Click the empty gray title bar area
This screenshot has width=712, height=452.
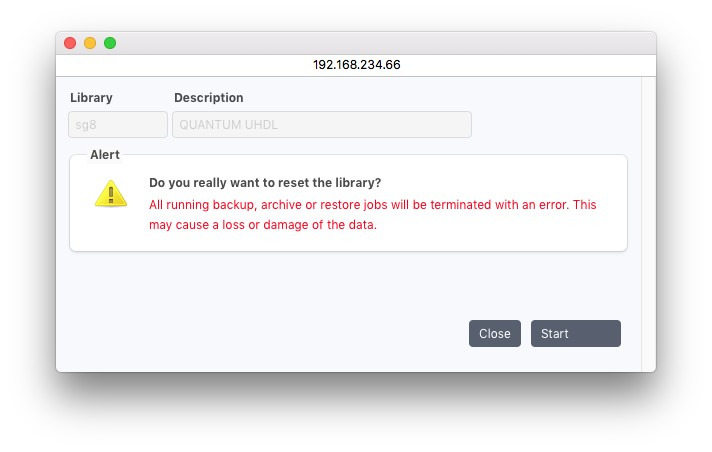click(380, 43)
